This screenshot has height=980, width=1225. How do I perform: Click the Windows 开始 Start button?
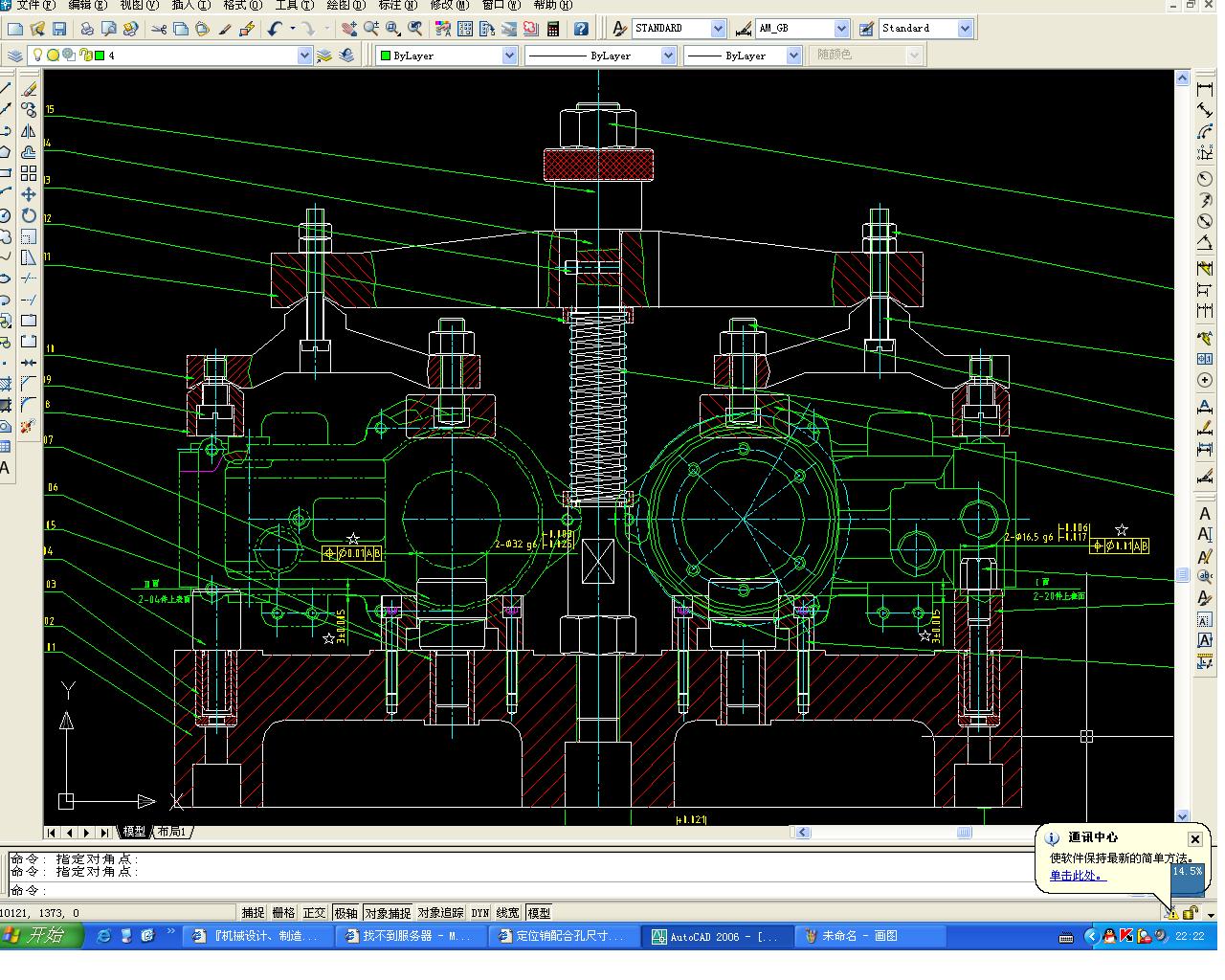(38, 936)
